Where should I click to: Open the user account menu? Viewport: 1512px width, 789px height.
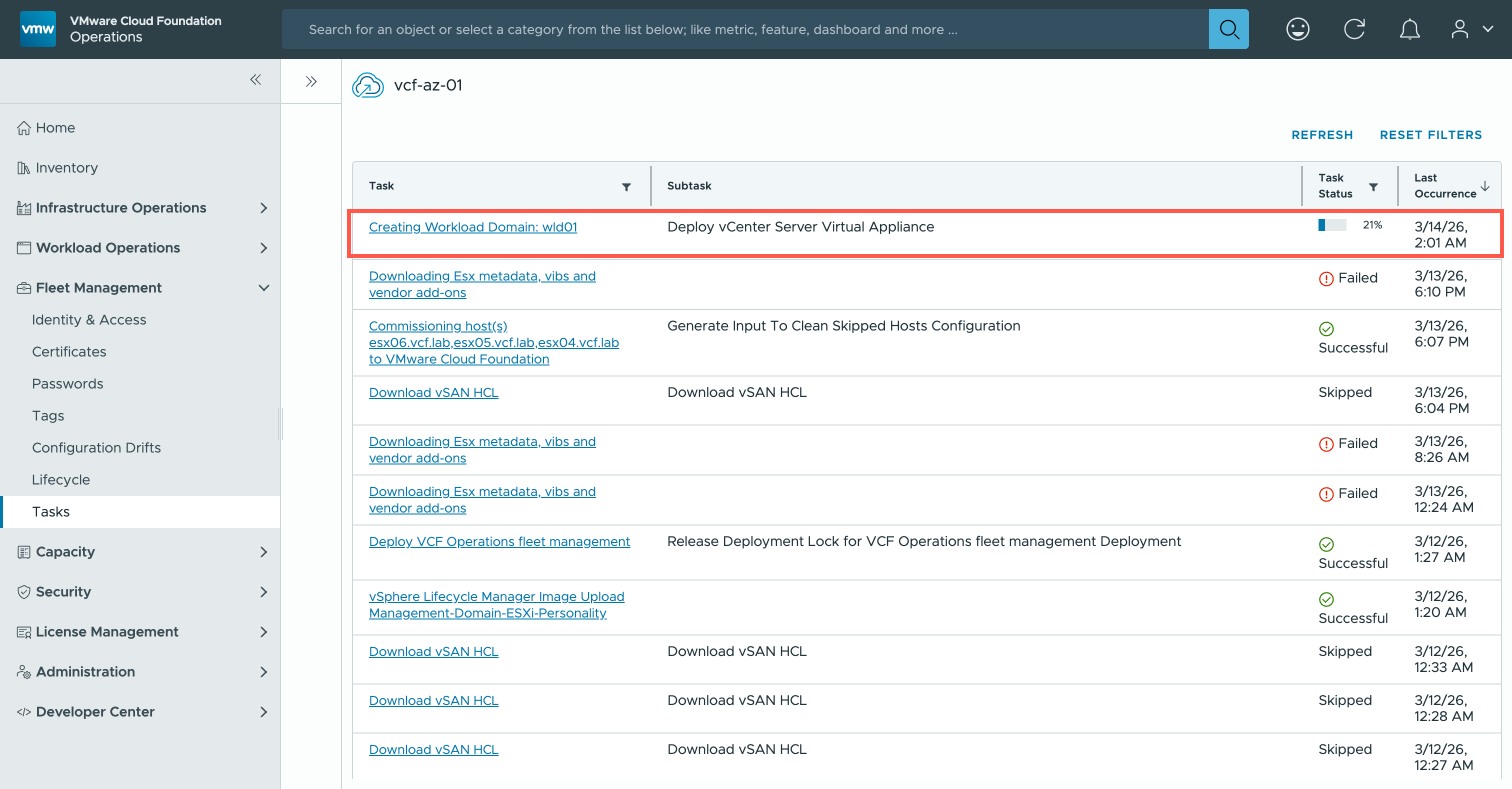click(1470, 29)
